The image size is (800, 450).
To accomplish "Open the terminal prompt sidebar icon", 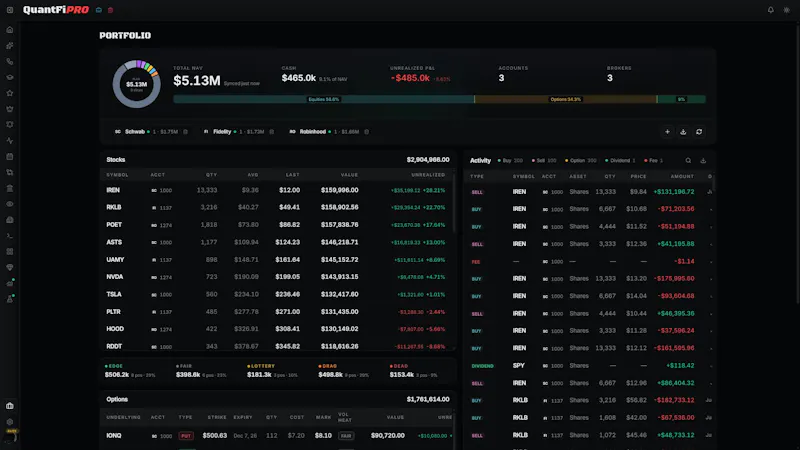I will point(10,236).
